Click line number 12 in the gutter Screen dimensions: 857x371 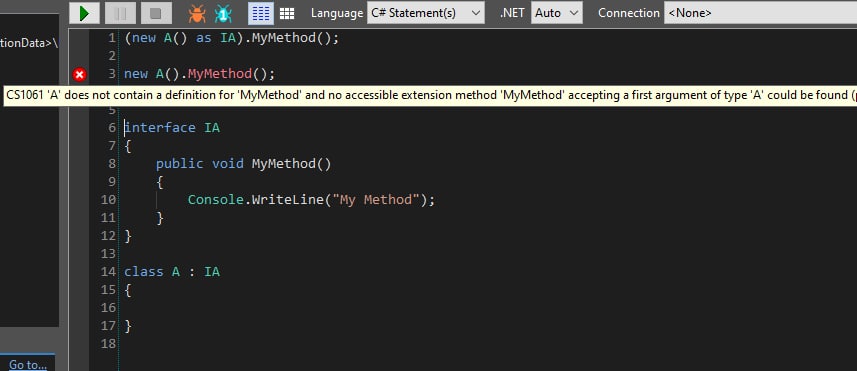pyautogui.click(x=108, y=236)
